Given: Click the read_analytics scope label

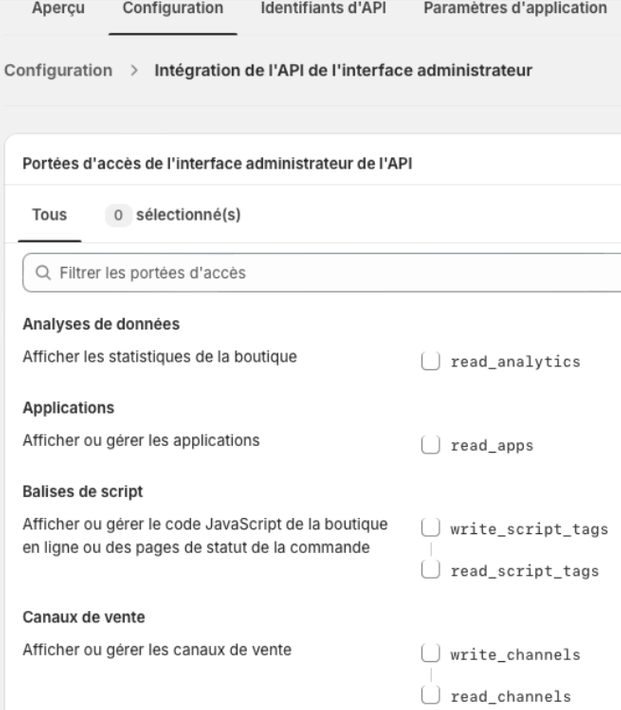Looking at the screenshot, I should click(515, 362).
